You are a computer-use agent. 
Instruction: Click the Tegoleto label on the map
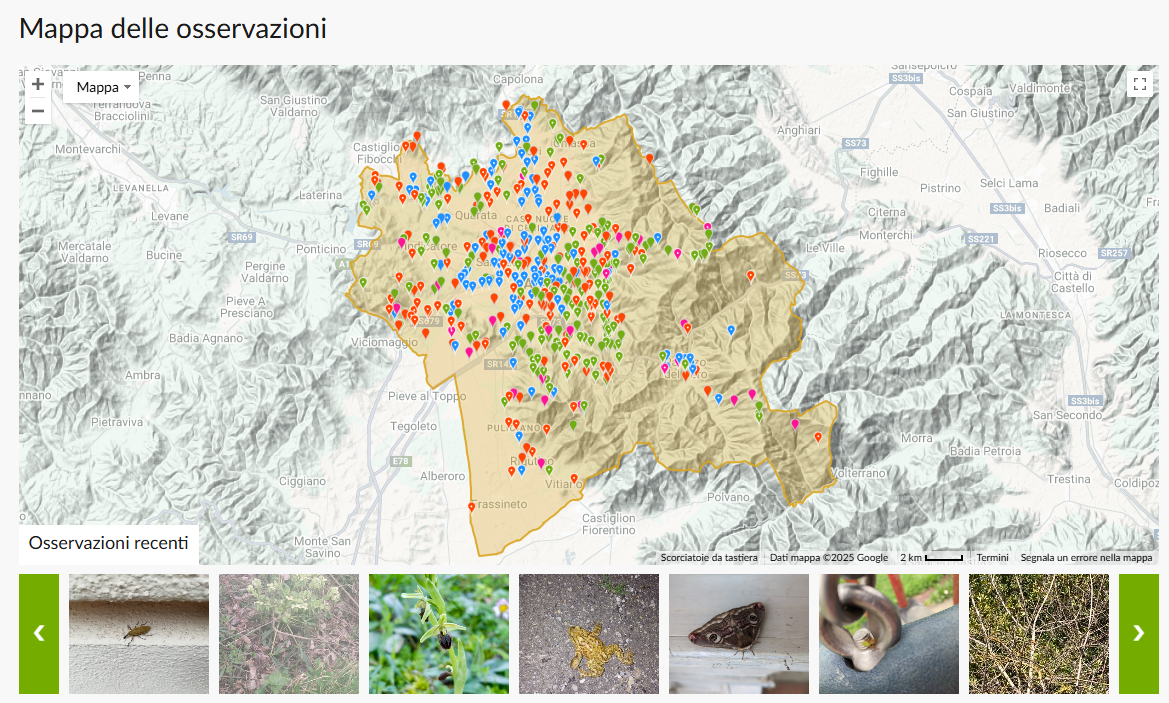[x=414, y=426]
